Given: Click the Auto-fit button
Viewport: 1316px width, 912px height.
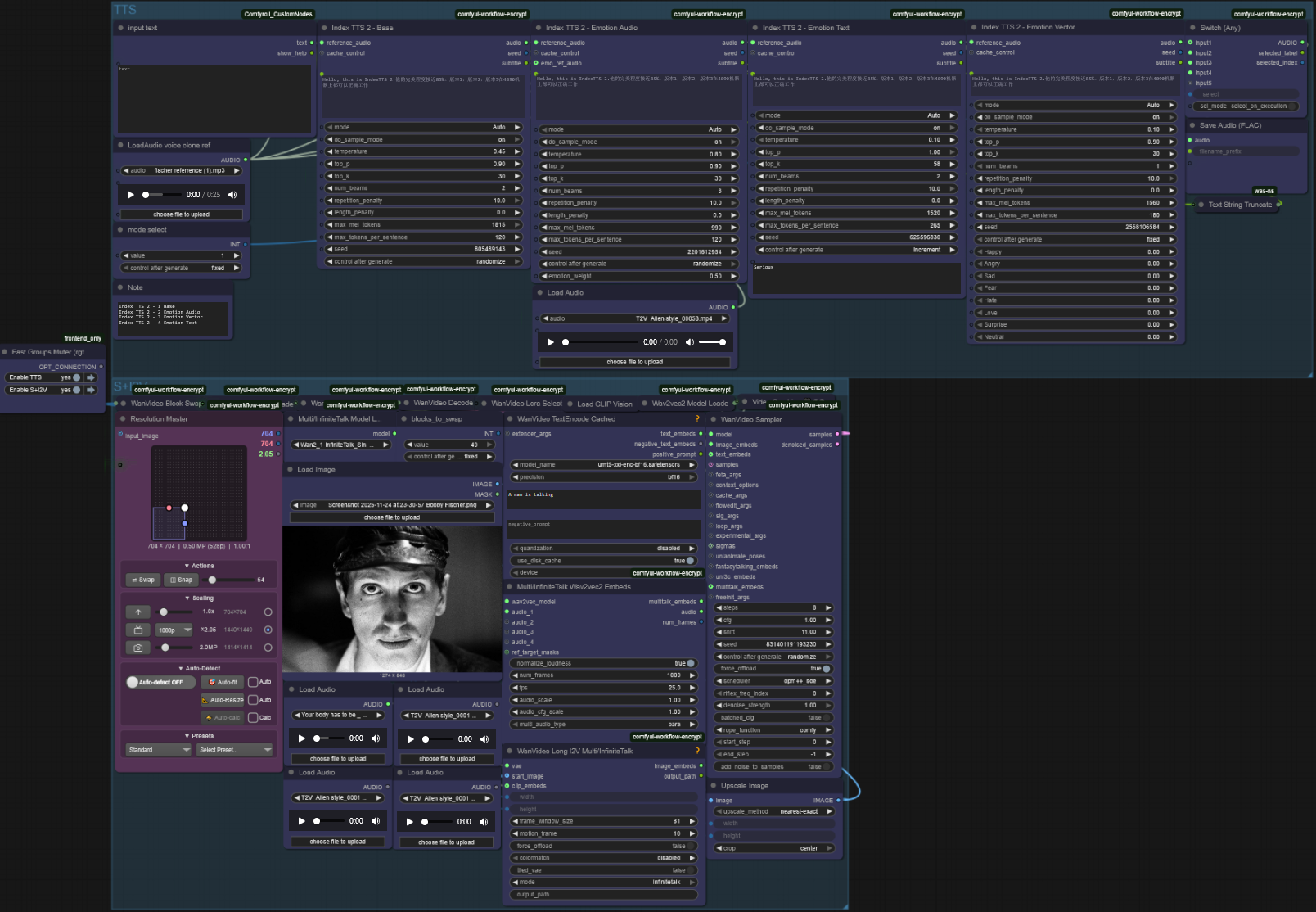Looking at the screenshot, I should pyautogui.click(x=223, y=682).
